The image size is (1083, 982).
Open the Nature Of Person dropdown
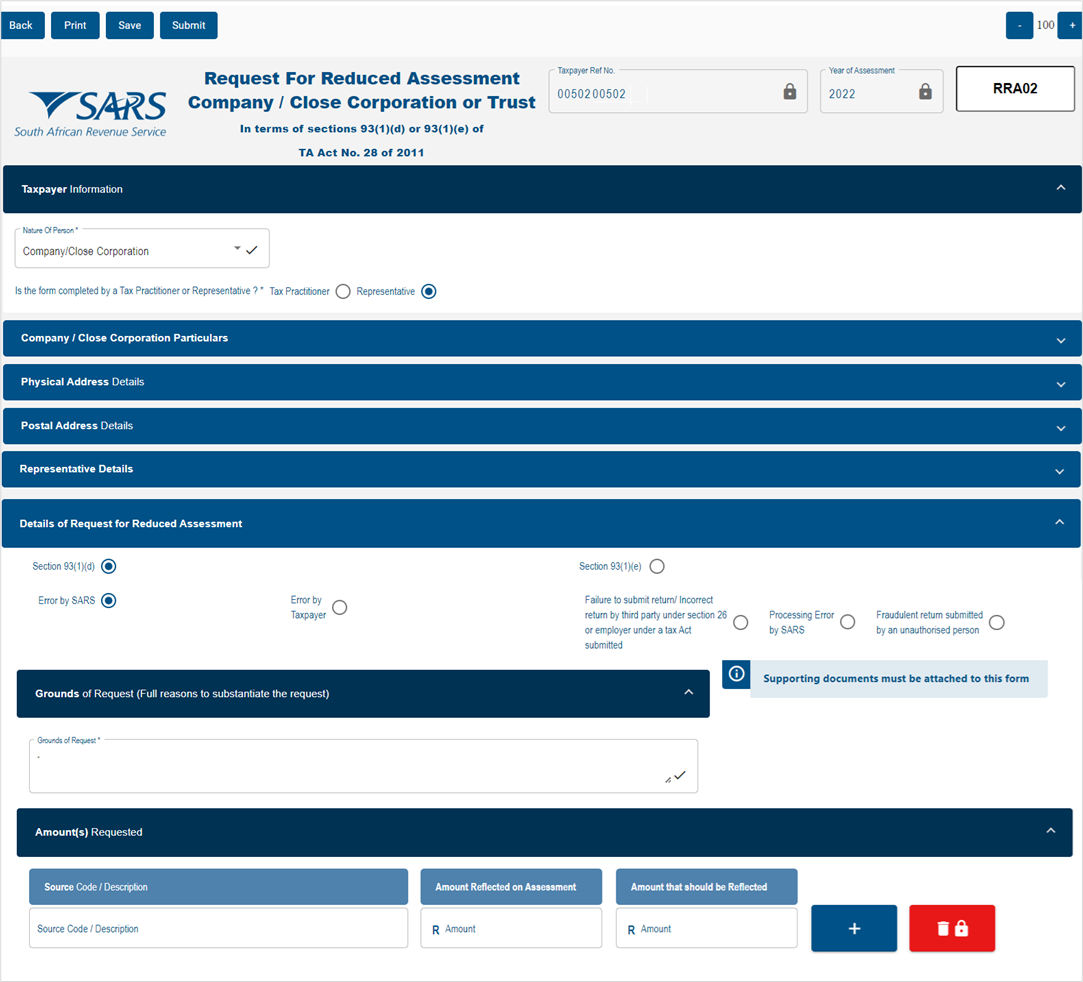click(x=142, y=250)
